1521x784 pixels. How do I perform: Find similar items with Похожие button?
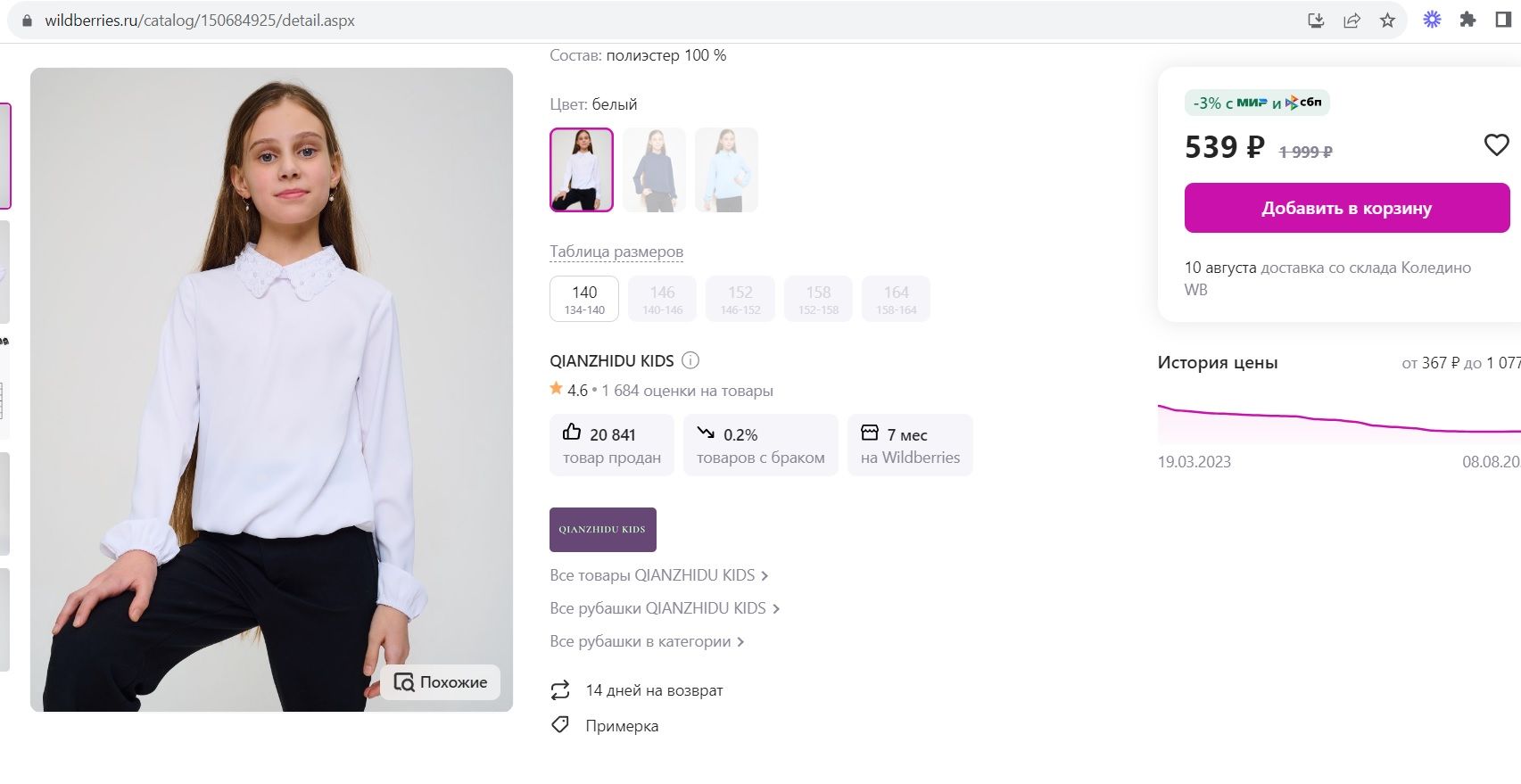[x=441, y=682]
